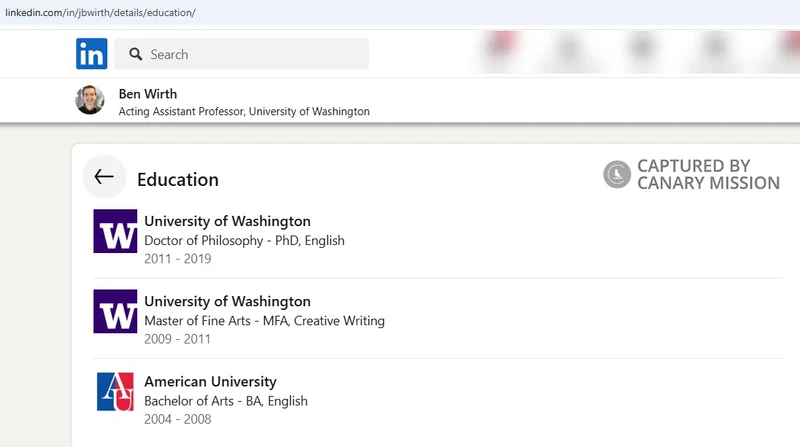The image size is (800, 447).
Task: Click the Acting Assistant Professor headline
Action: 244,111
